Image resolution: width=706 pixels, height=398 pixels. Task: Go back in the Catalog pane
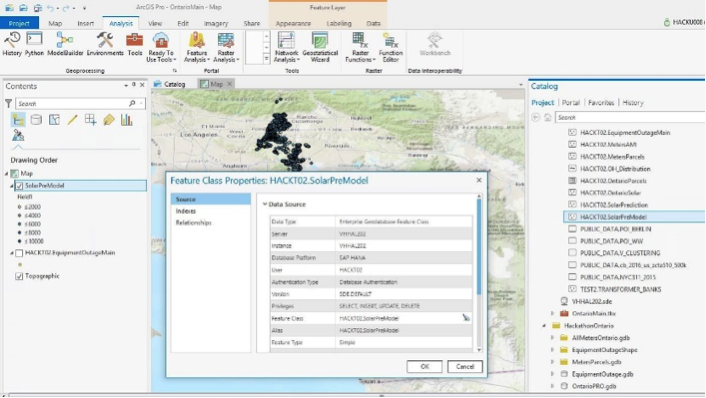pyautogui.click(x=536, y=118)
